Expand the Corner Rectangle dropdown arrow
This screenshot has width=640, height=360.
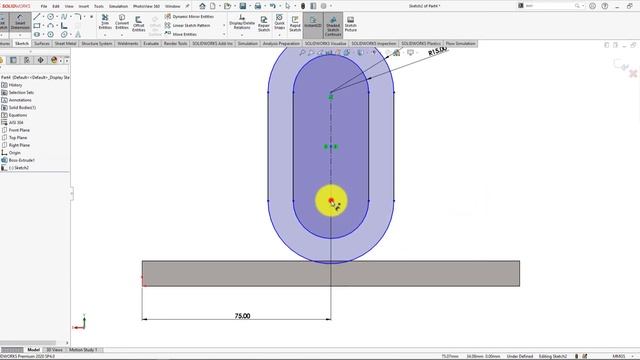click(44, 26)
